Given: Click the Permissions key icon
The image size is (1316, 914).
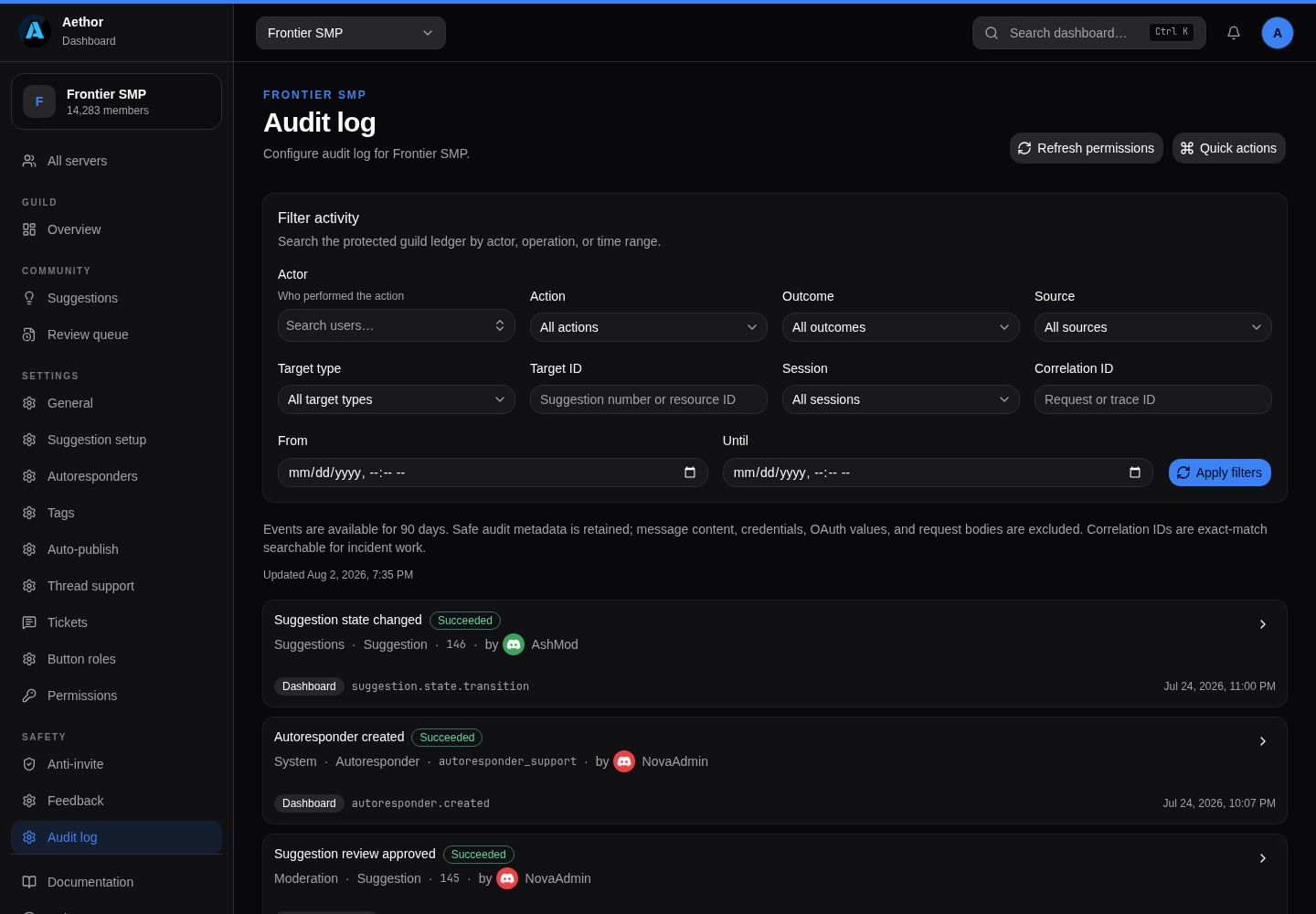Looking at the screenshot, I should pyautogui.click(x=29, y=696).
